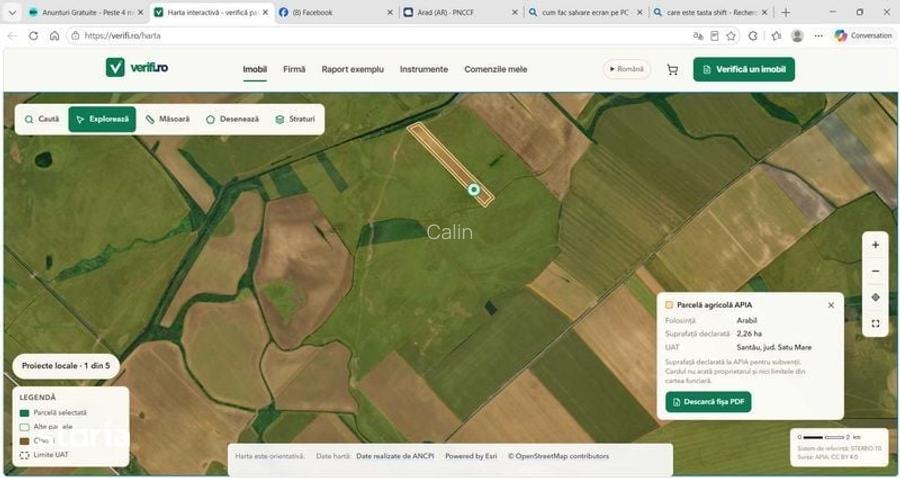Select the Măsoară measuring tool
The height and width of the screenshot is (478, 900).
[167, 119]
